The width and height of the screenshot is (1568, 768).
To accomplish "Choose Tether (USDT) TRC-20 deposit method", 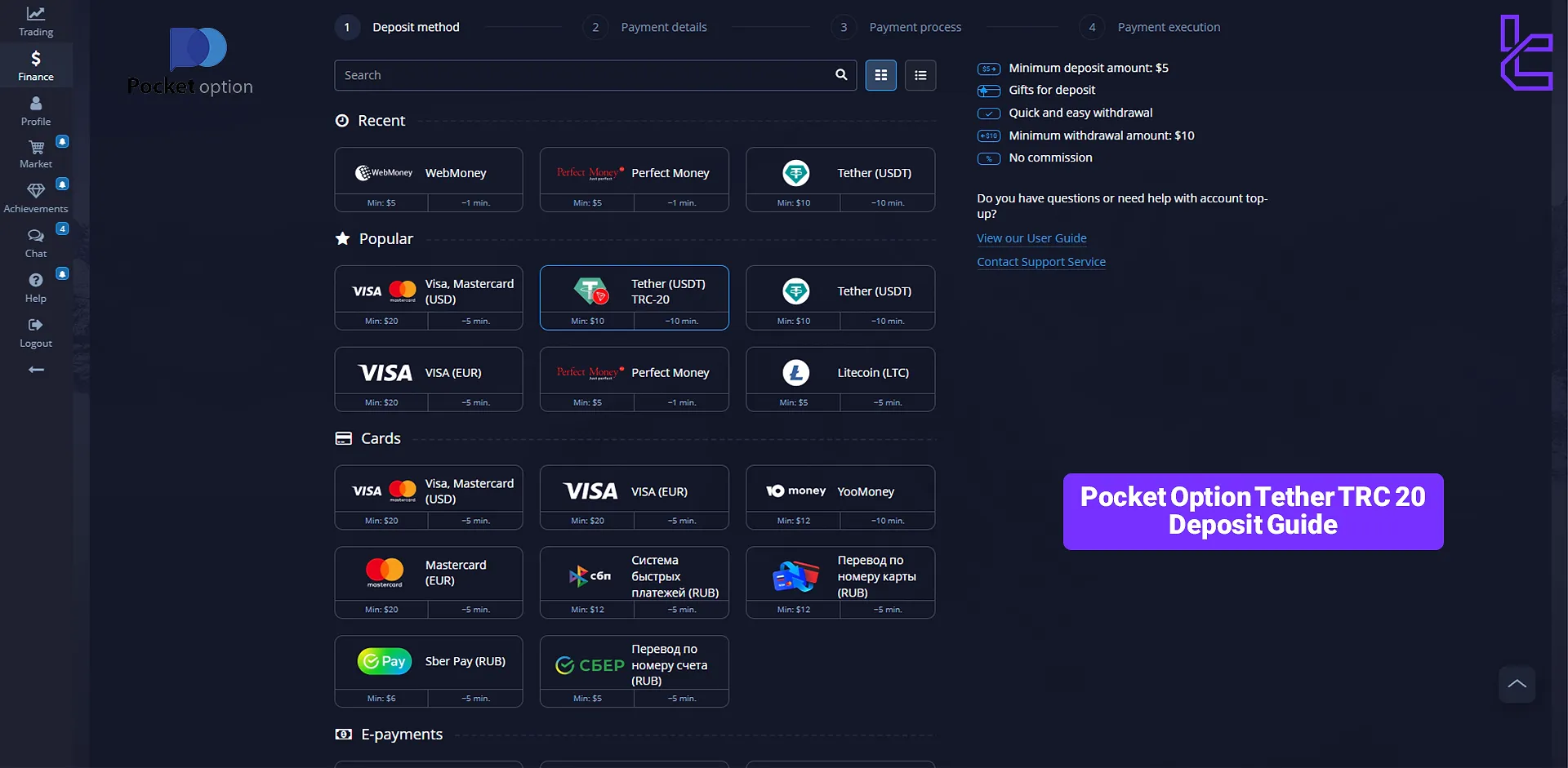I will tap(635, 298).
